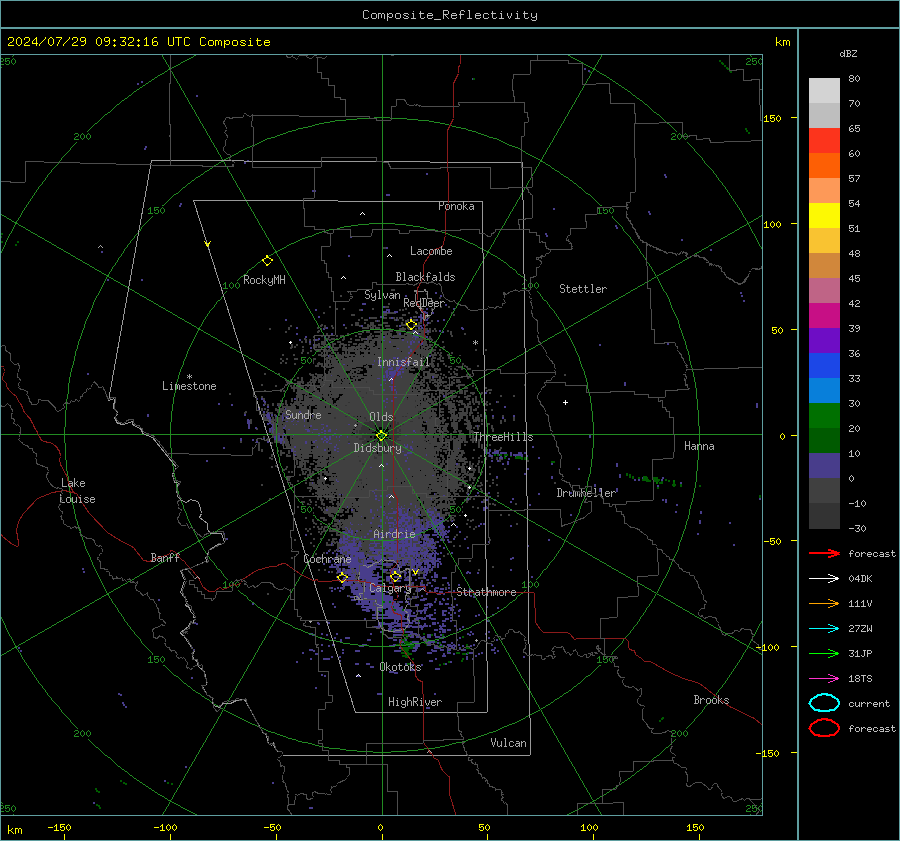
Task: Click the Limestone label
Action: click(189, 386)
